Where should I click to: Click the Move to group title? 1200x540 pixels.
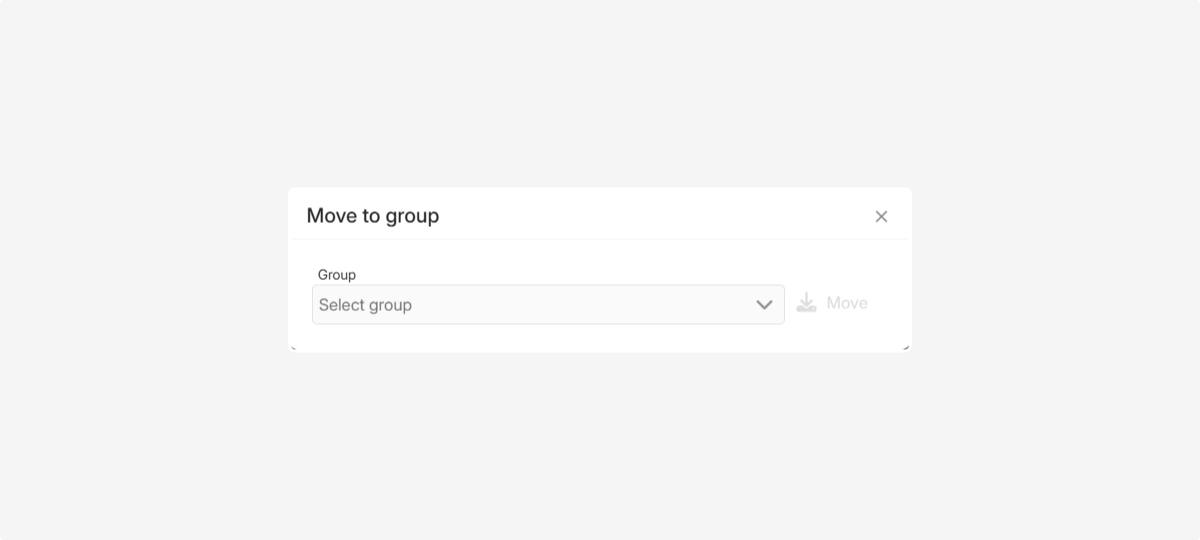click(373, 216)
